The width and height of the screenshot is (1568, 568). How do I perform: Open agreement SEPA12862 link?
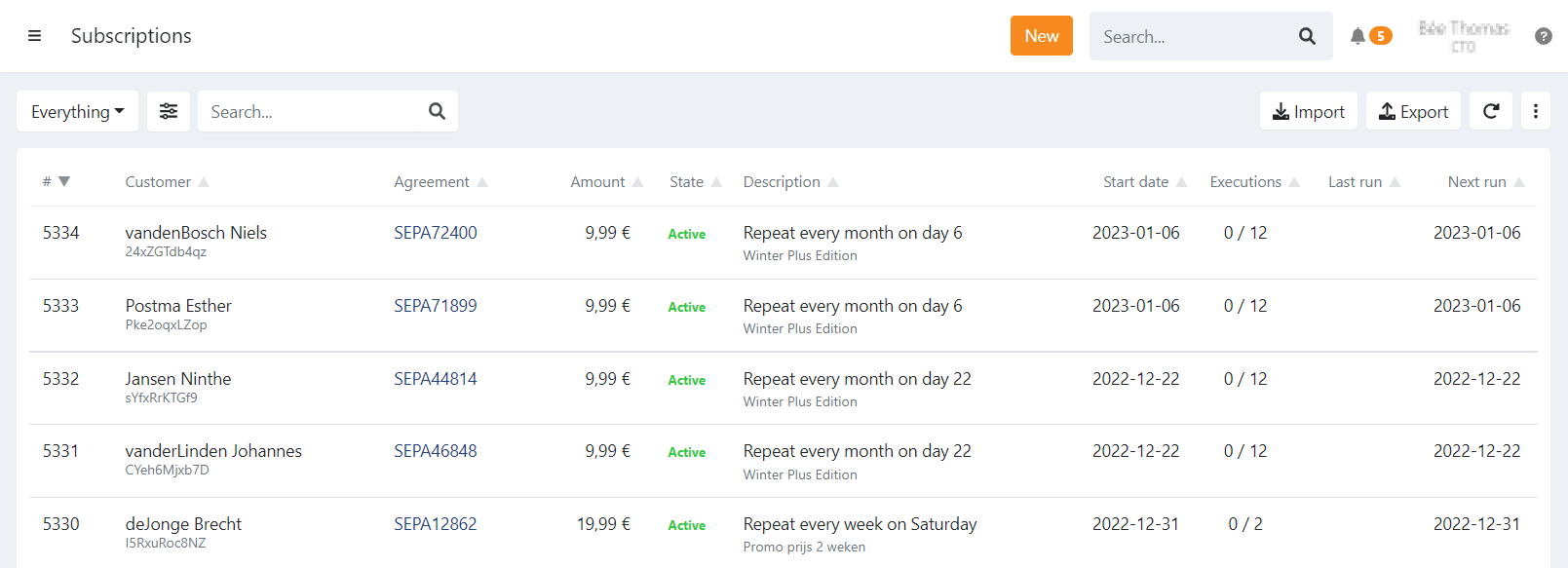[x=435, y=524]
